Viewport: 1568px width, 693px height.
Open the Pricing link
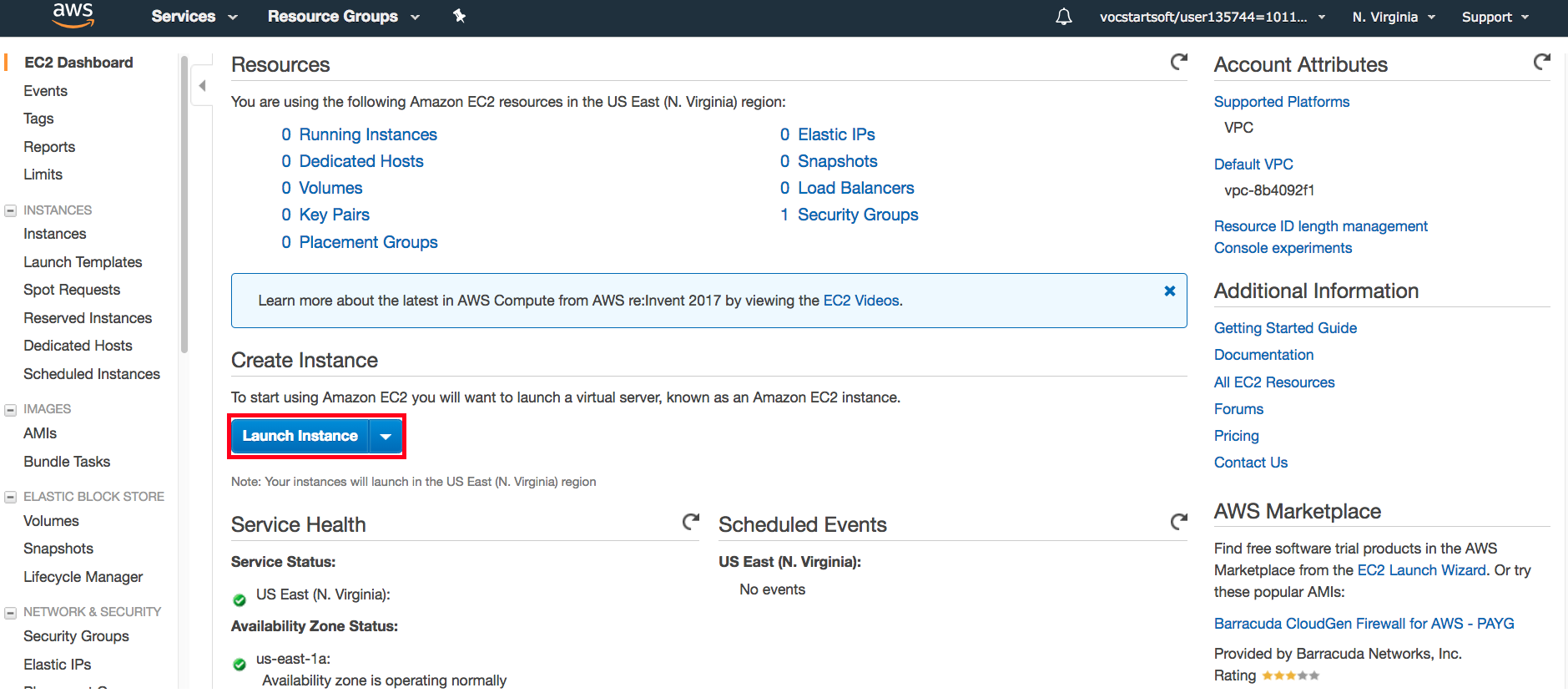coord(1236,436)
